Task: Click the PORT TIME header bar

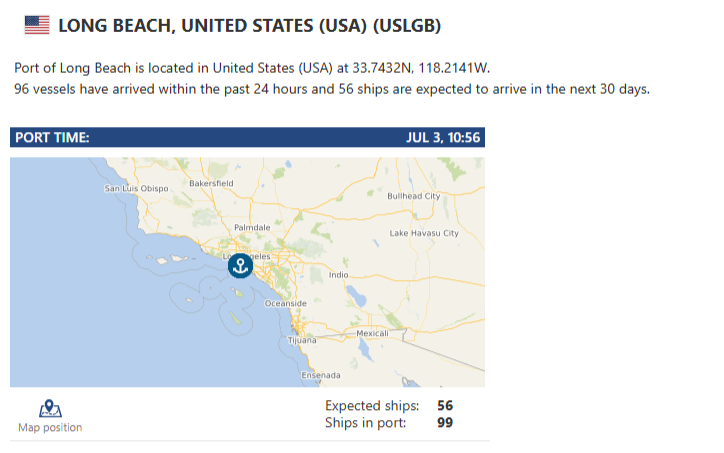Action: 247,138
